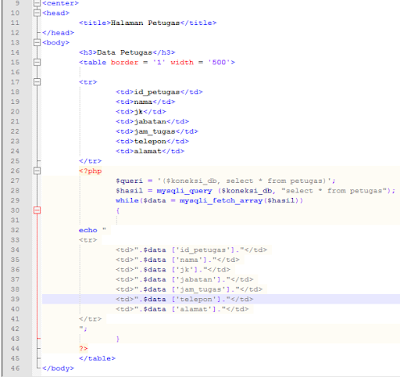Click the '500' width value
Screen dimensions: 400x377
point(219,62)
